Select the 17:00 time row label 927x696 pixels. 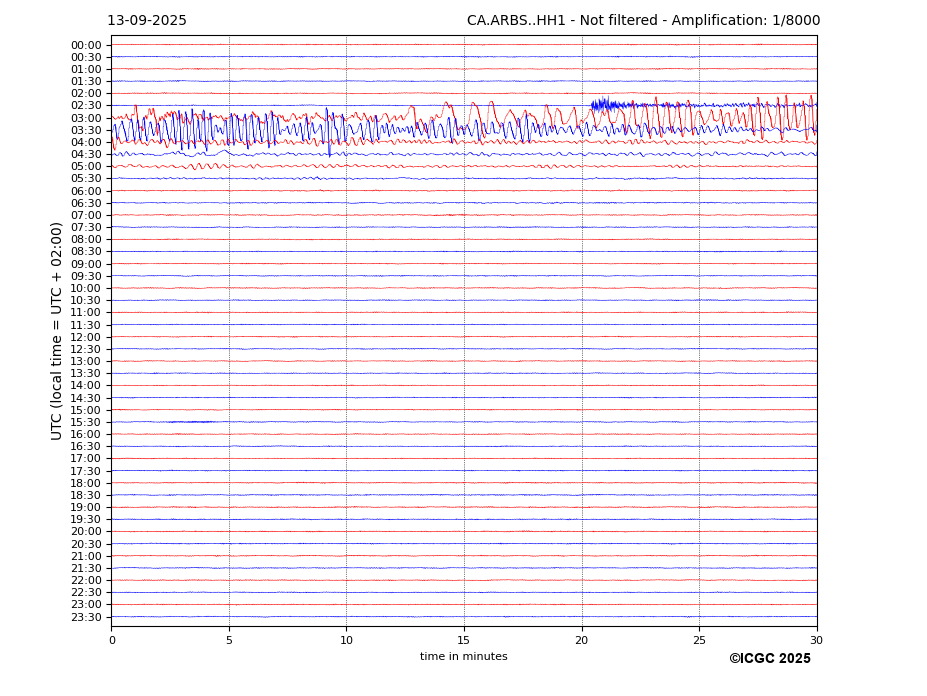86,459
